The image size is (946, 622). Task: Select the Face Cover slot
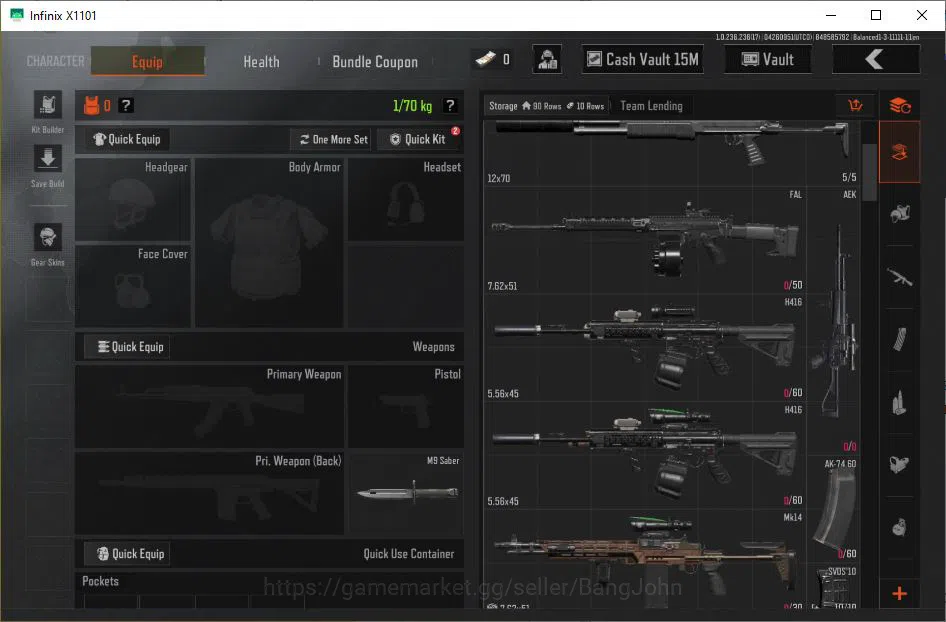coord(133,286)
